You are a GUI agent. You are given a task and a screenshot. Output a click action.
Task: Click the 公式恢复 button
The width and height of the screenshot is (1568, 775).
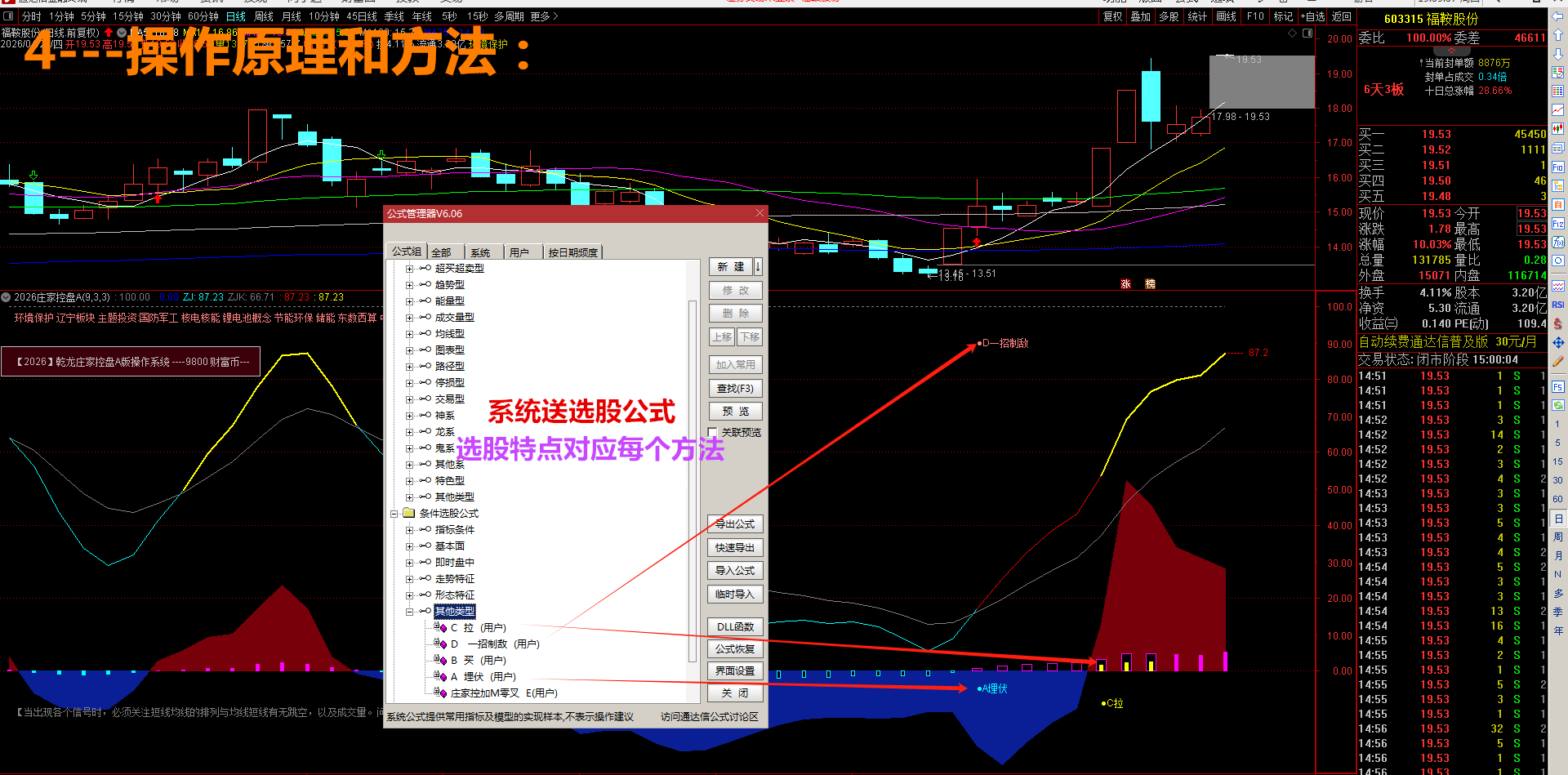(x=735, y=649)
